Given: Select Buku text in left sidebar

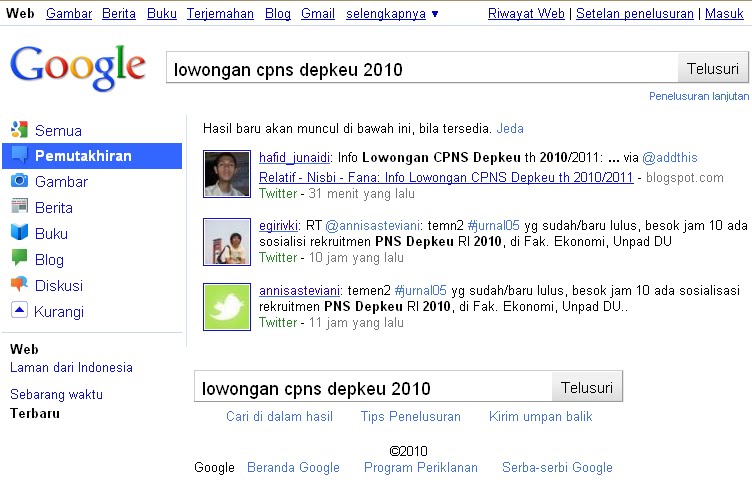Looking at the screenshot, I should tap(51, 233).
